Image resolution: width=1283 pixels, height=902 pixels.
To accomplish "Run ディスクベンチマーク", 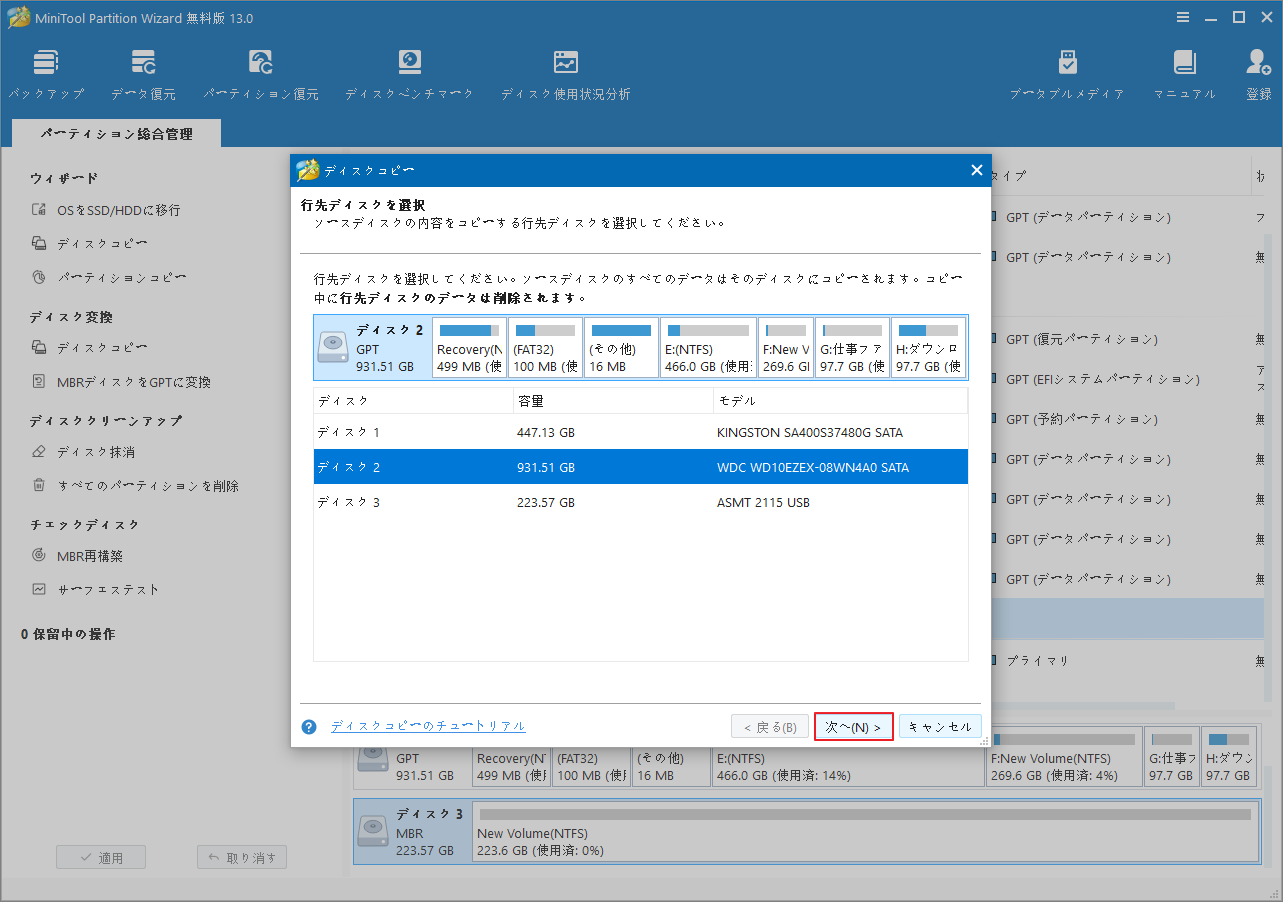I will pos(409,70).
